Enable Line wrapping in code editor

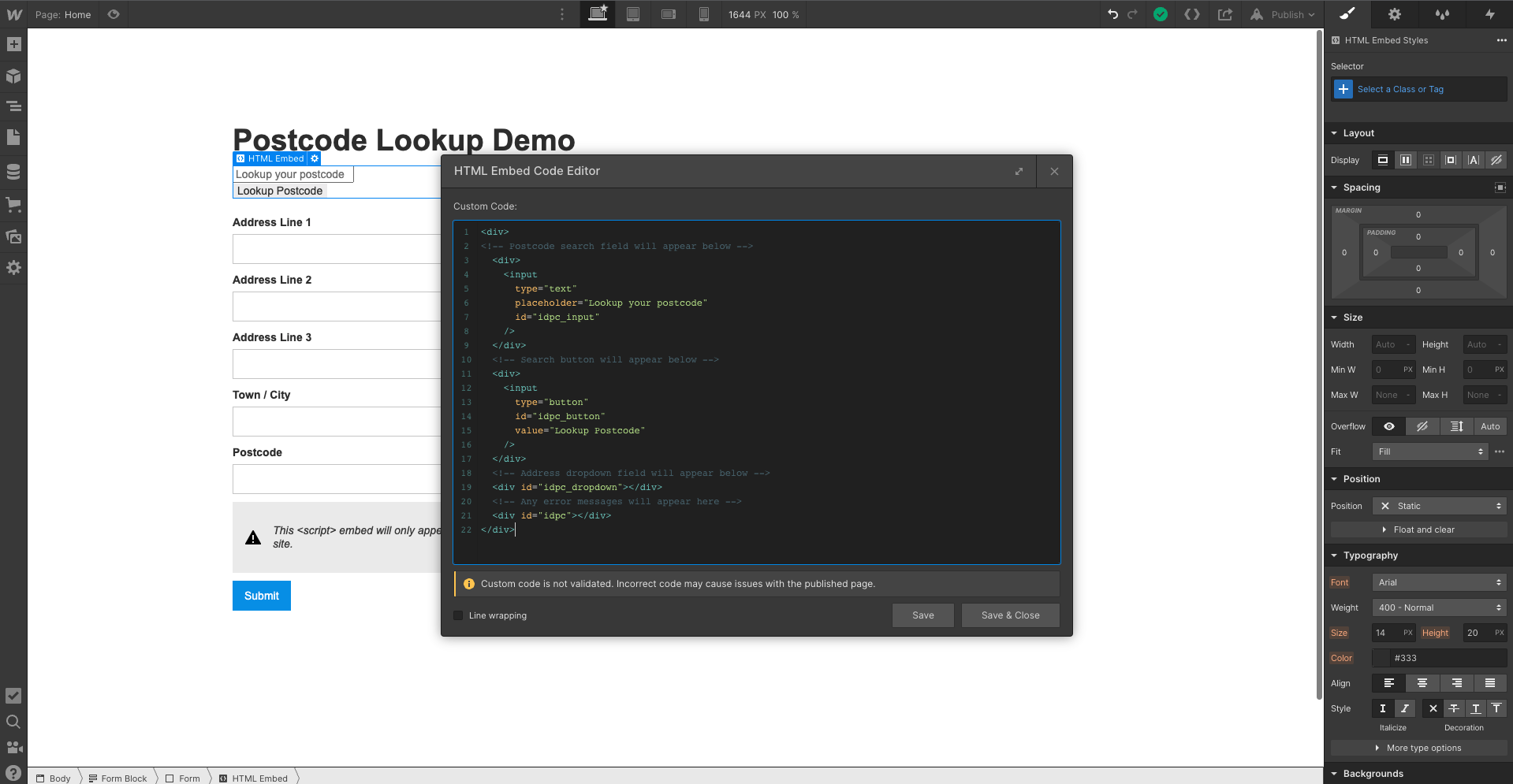point(457,615)
